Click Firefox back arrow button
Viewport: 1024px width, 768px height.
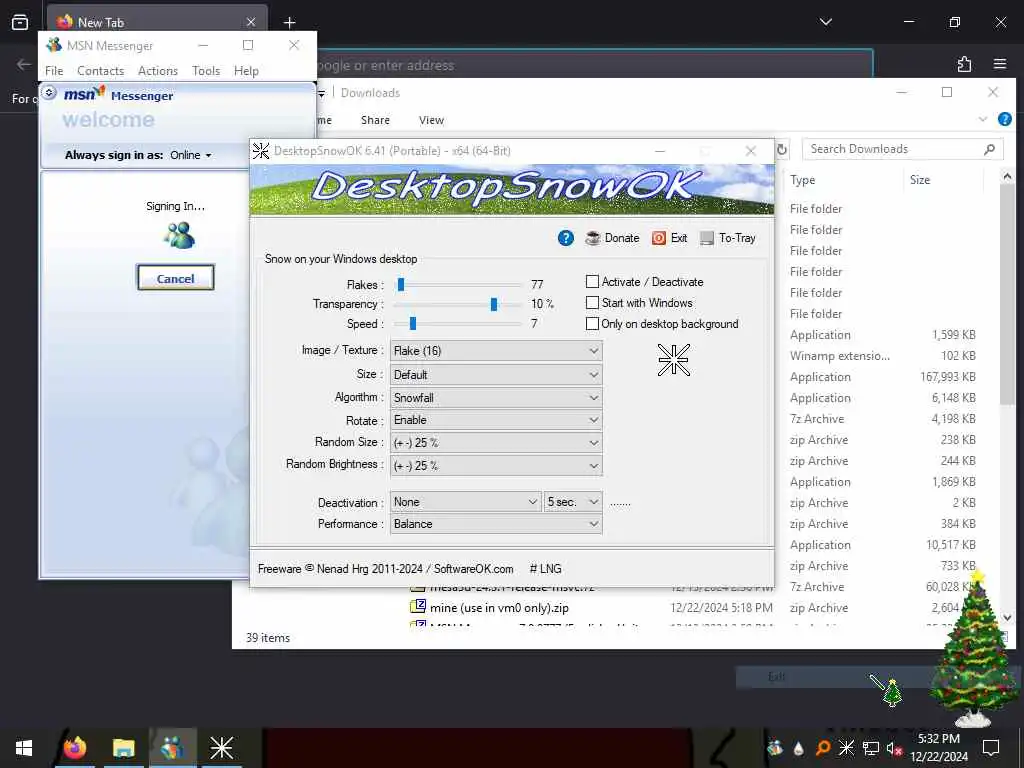24,64
